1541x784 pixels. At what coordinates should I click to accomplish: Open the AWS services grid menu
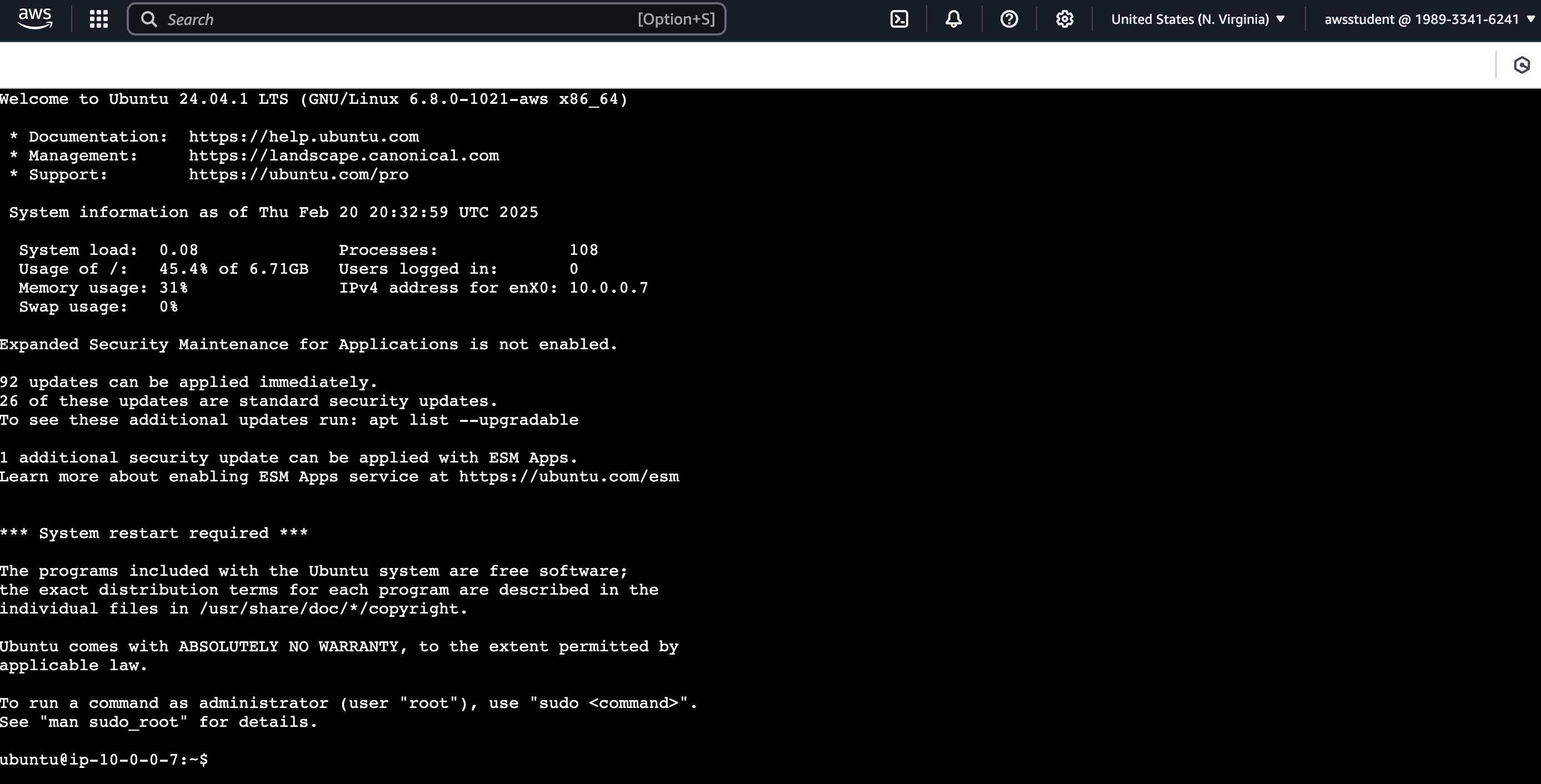(x=99, y=19)
